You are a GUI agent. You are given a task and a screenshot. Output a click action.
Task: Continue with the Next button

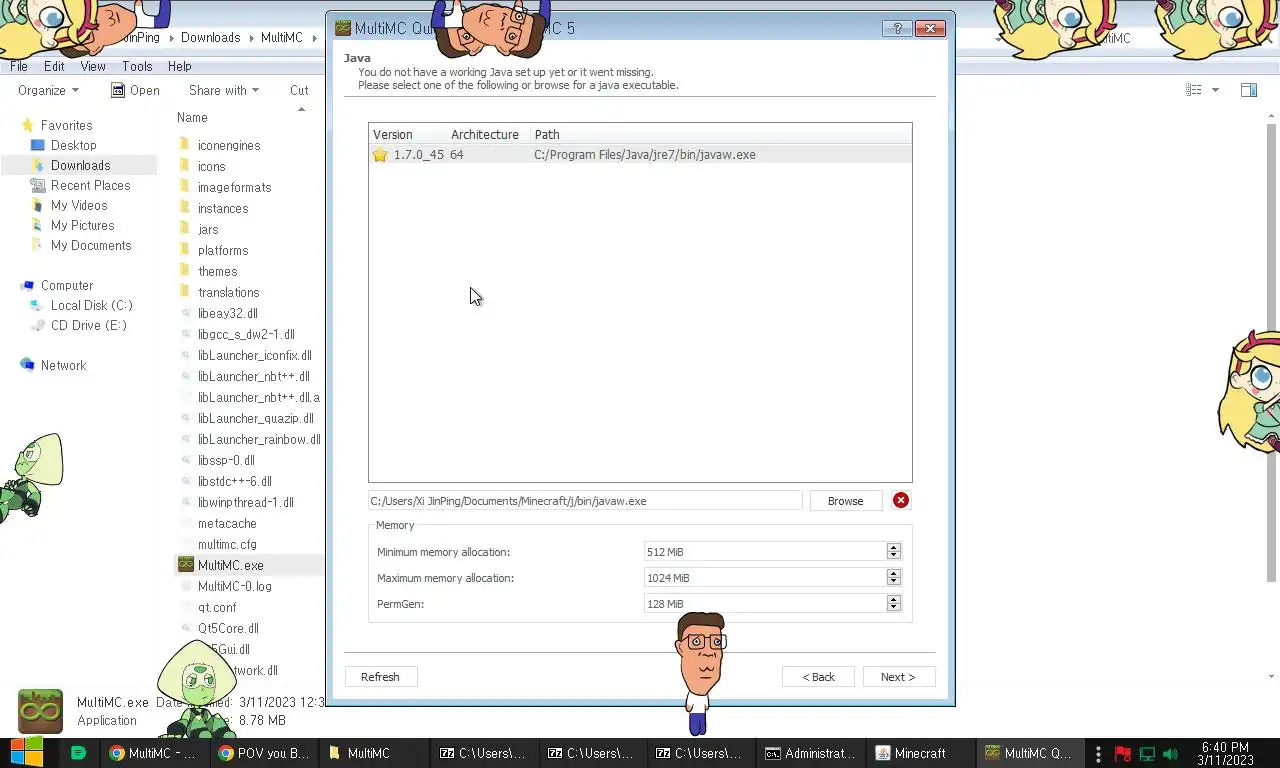[x=898, y=677]
